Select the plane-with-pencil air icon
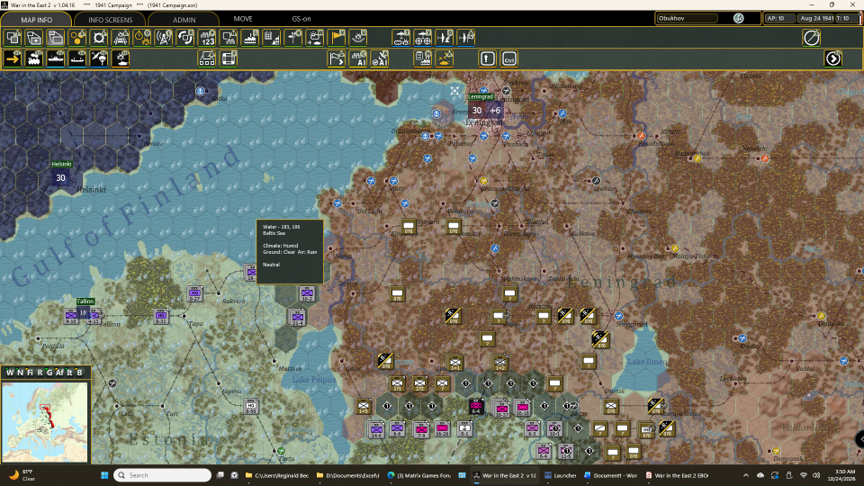The width and height of the screenshot is (864, 486). 445,37
